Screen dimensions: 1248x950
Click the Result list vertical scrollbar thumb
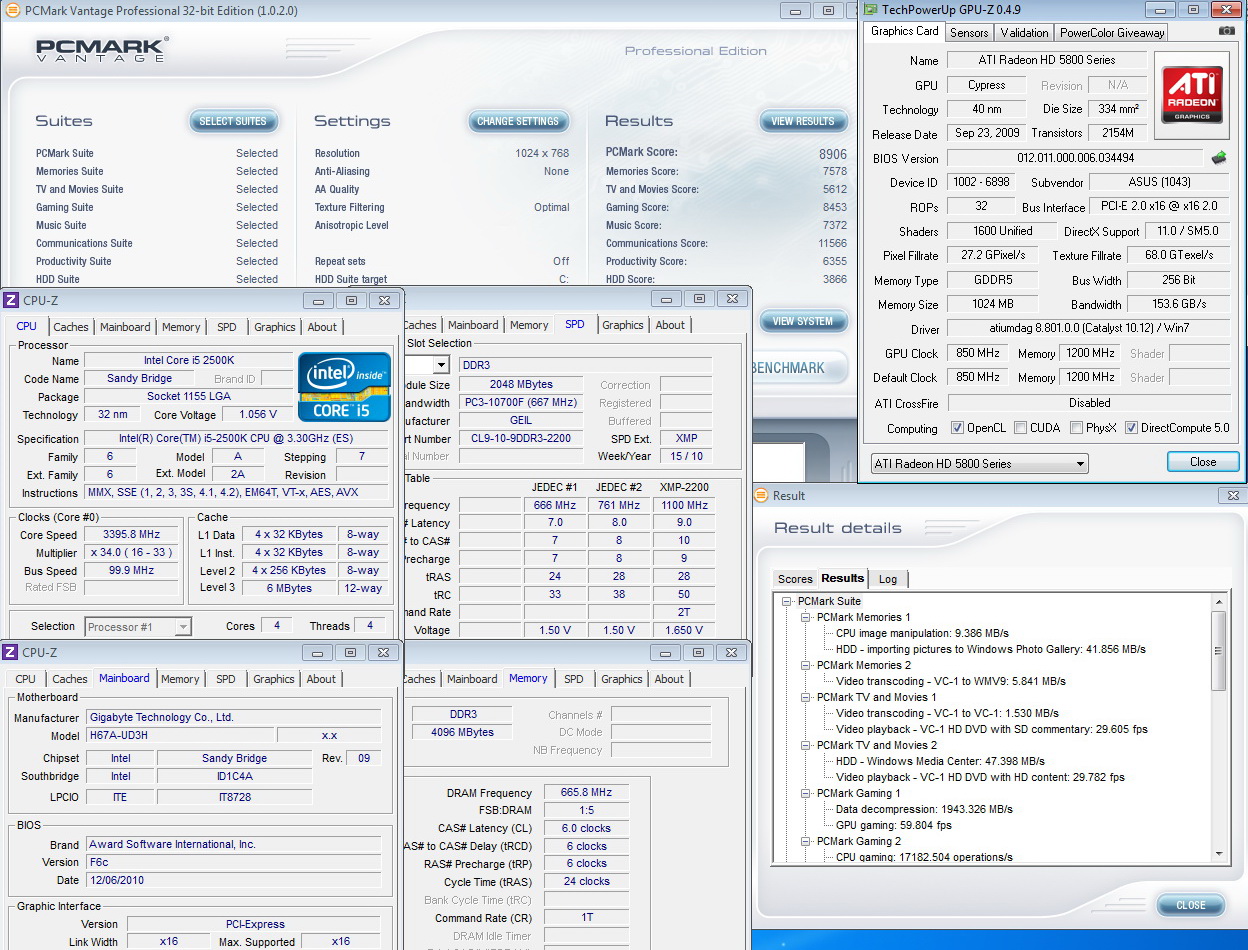pos(1218,648)
